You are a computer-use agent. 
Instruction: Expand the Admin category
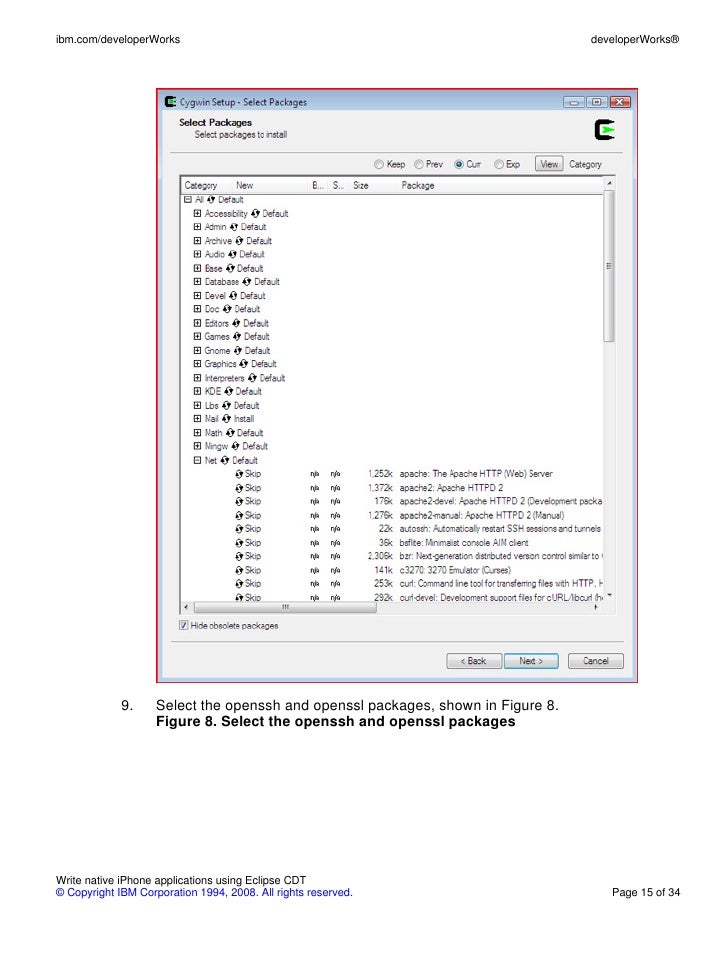tap(197, 227)
